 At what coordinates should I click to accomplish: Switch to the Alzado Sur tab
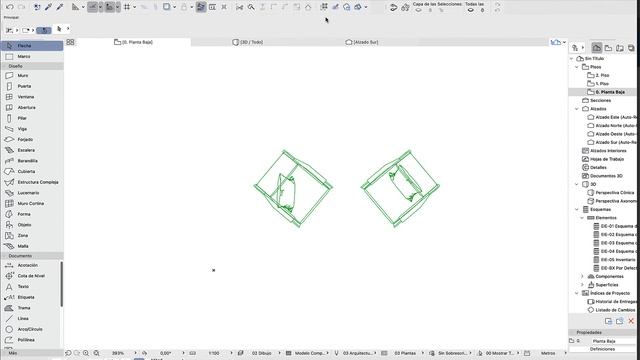pos(362,42)
